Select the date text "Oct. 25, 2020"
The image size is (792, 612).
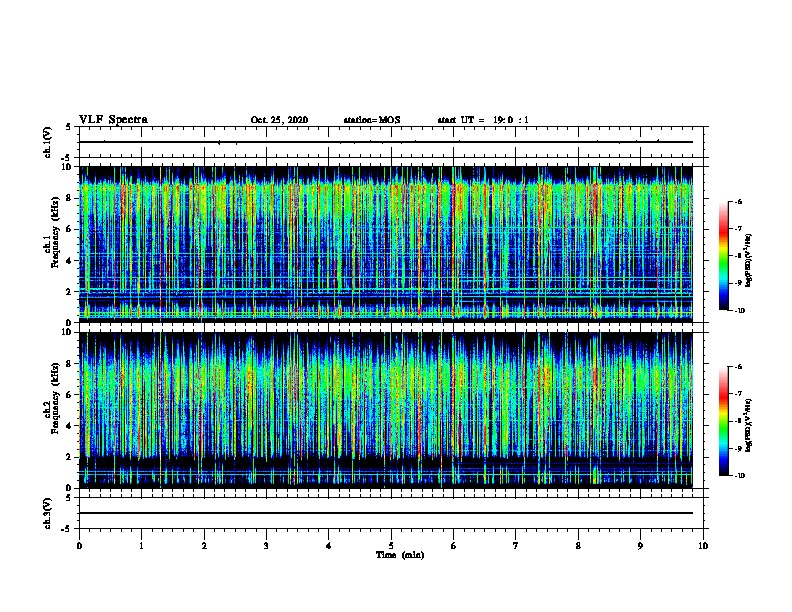(x=279, y=120)
